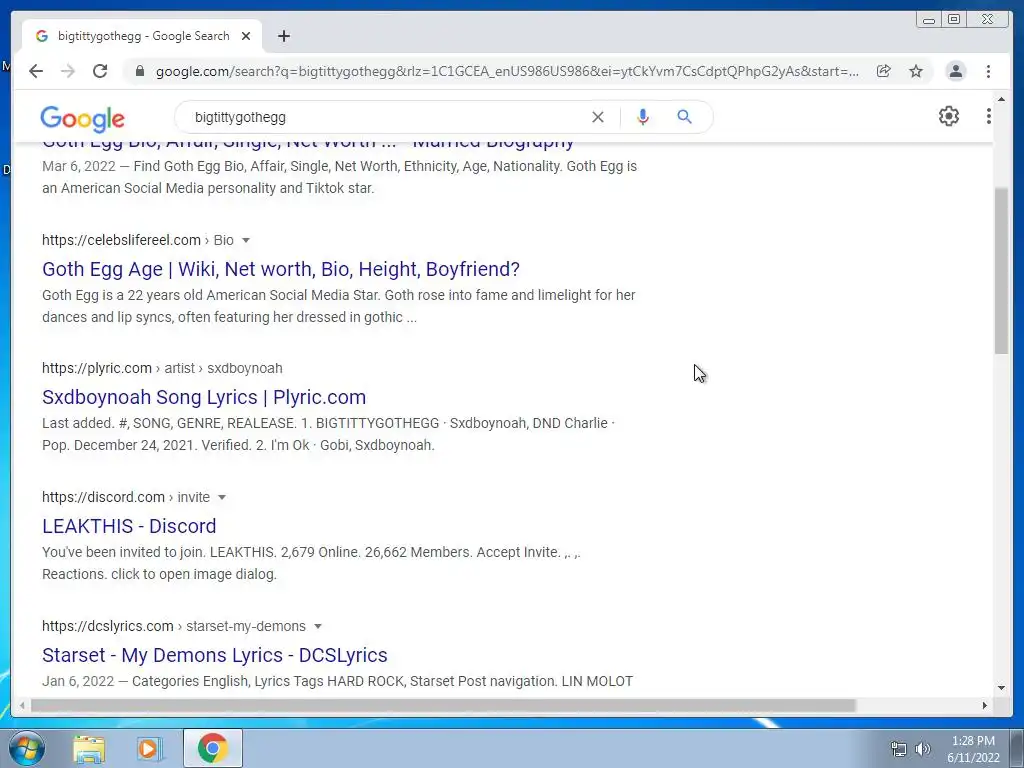Open Goth Egg Bio Married Biography link
Viewport: 1024px width, 768px height.
308,144
